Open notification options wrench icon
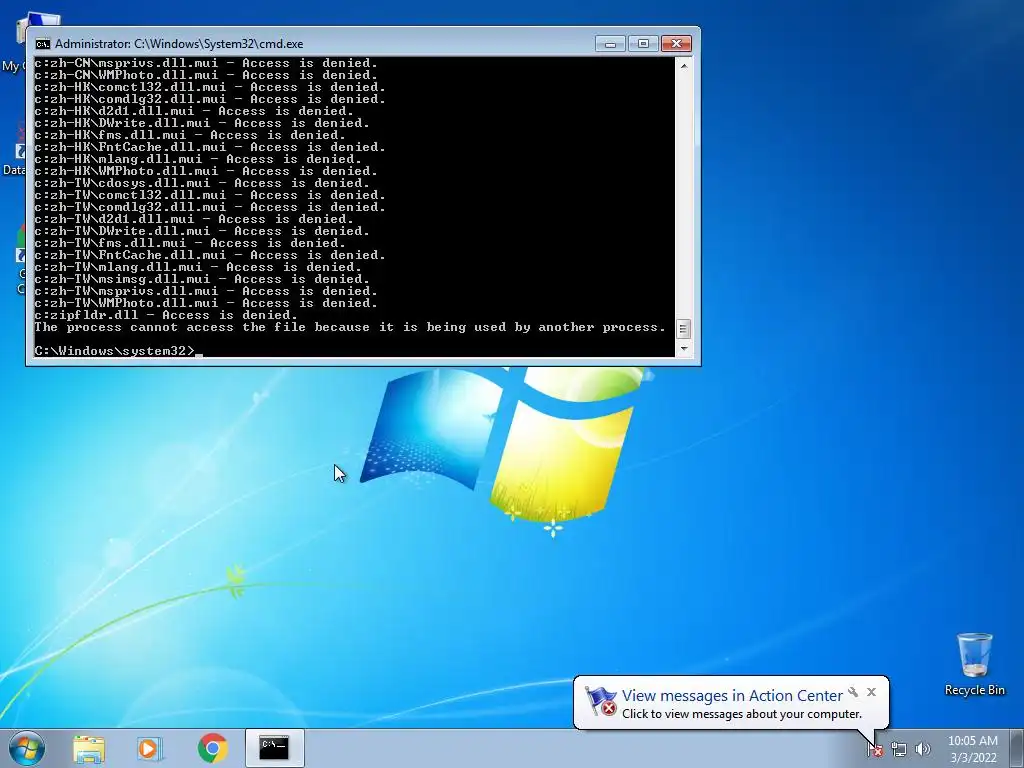The height and width of the screenshot is (768, 1024). pos(853,692)
